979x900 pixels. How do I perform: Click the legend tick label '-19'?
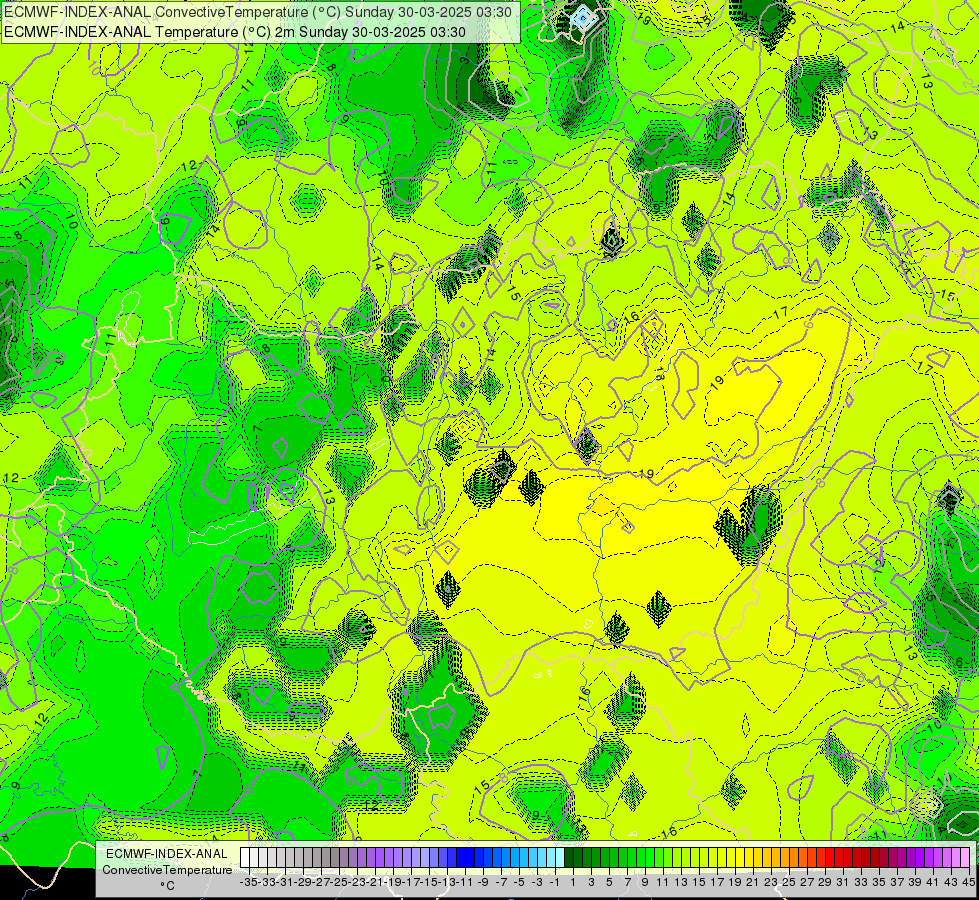click(393, 882)
